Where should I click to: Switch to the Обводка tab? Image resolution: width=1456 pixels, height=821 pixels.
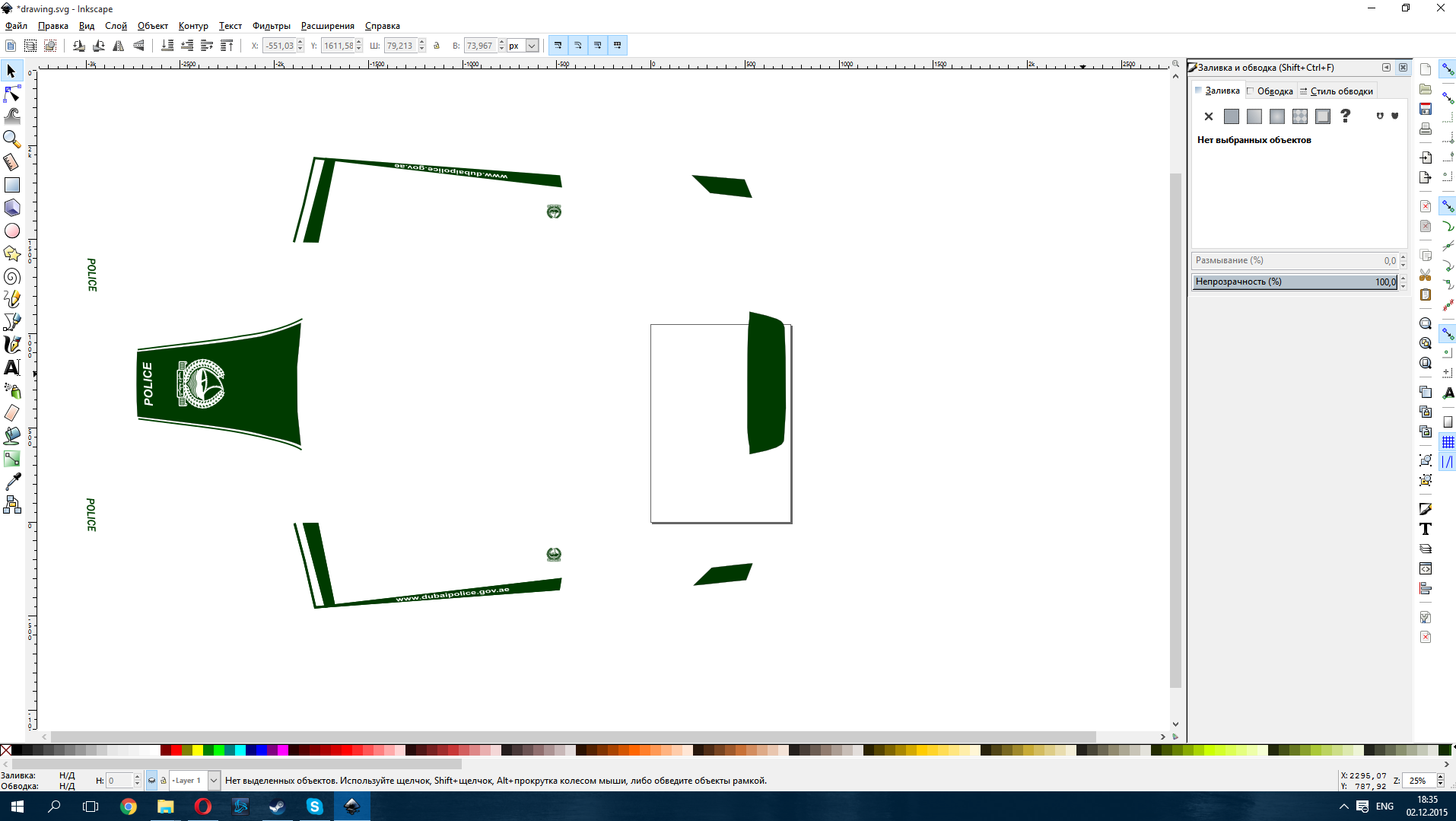point(1270,91)
